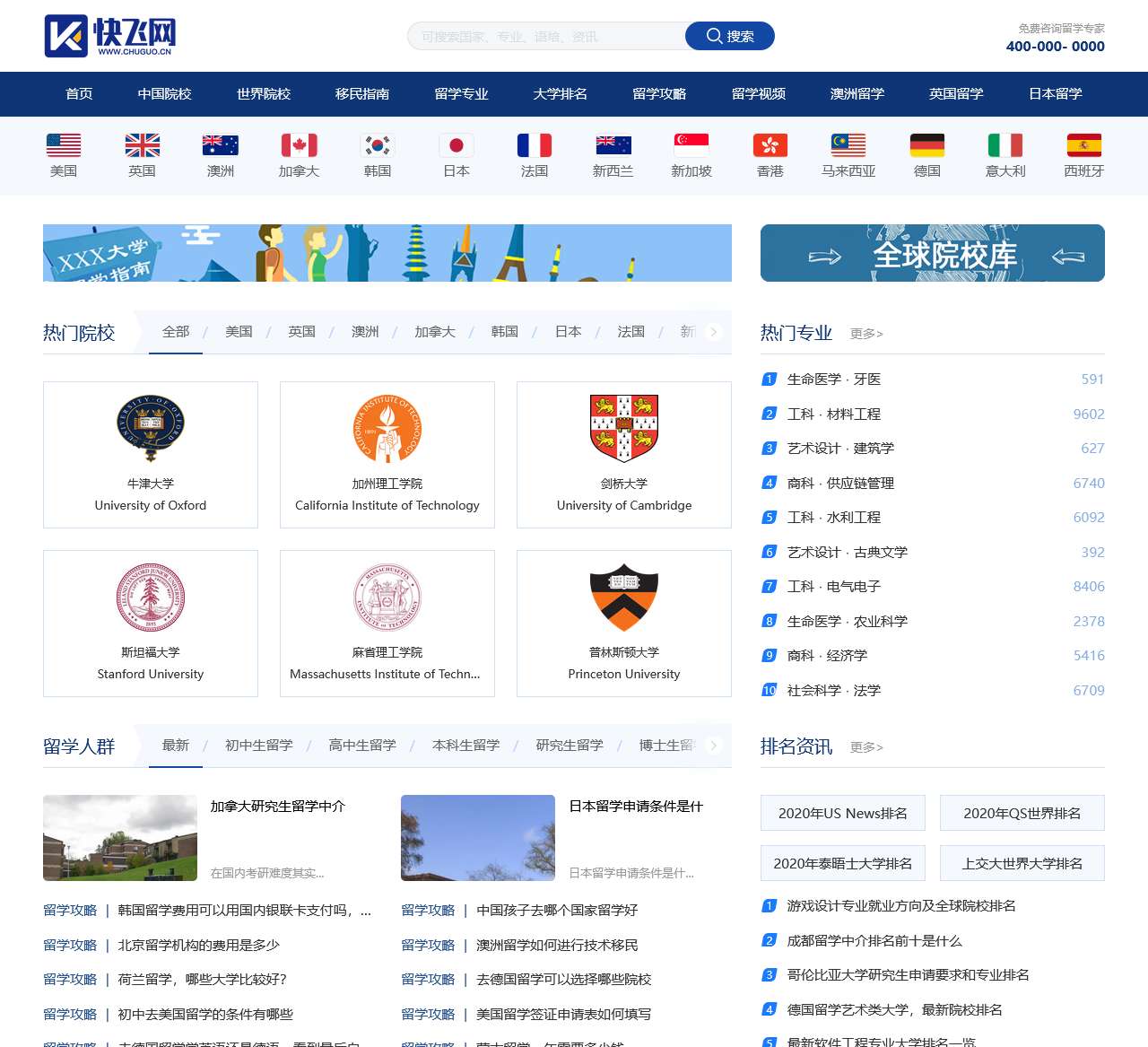Screen dimensions: 1148x1047
Task: Open the Princeton University shield logo
Action: pyautogui.click(x=624, y=597)
